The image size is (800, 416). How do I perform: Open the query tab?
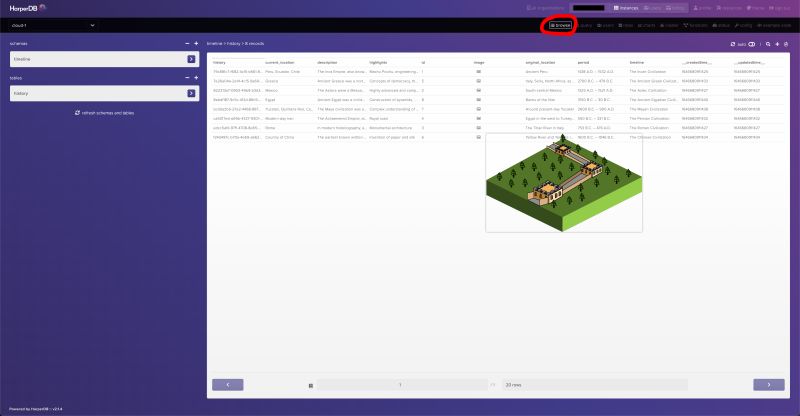[x=586, y=25]
